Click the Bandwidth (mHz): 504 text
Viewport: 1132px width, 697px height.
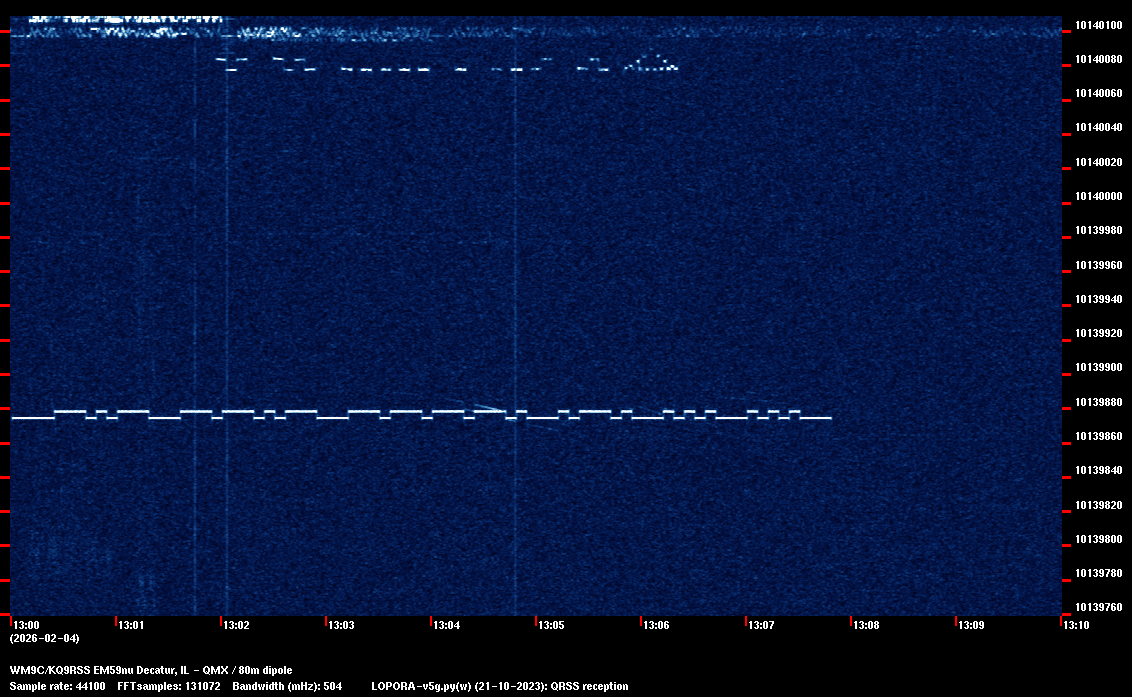[x=287, y=686]
